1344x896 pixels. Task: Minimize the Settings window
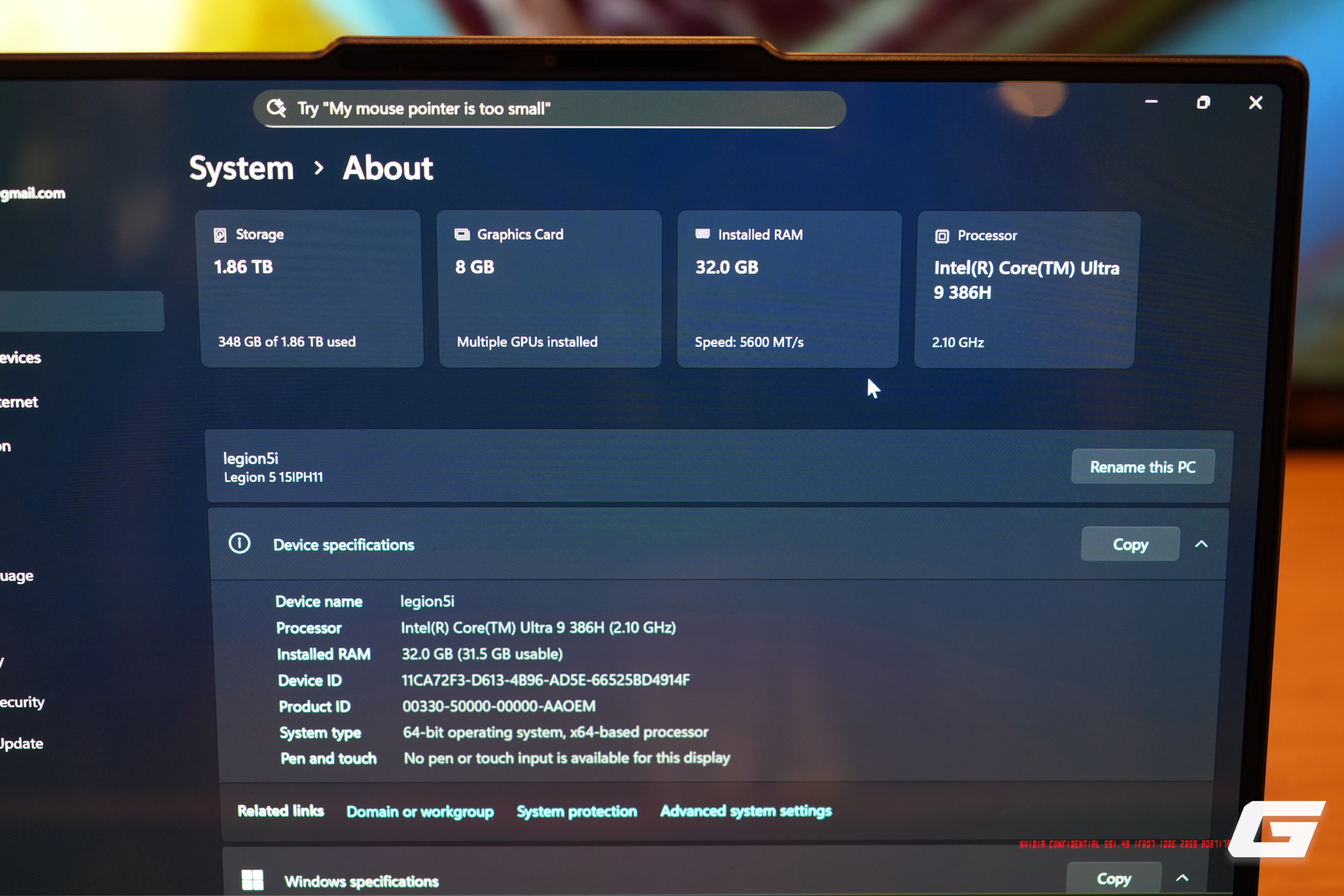click(x=1151, y=102)
